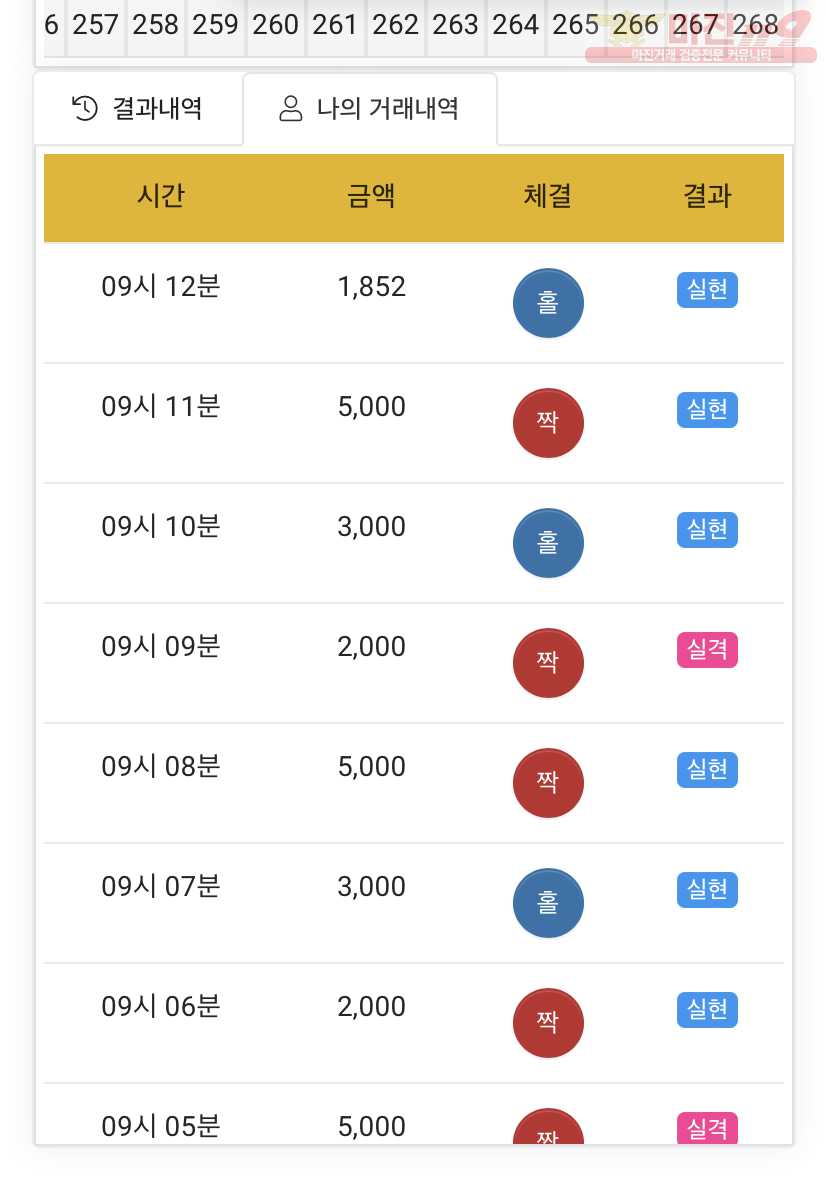Click the 홀 circle in 09시 10분 row

click(x=548, y=542)
